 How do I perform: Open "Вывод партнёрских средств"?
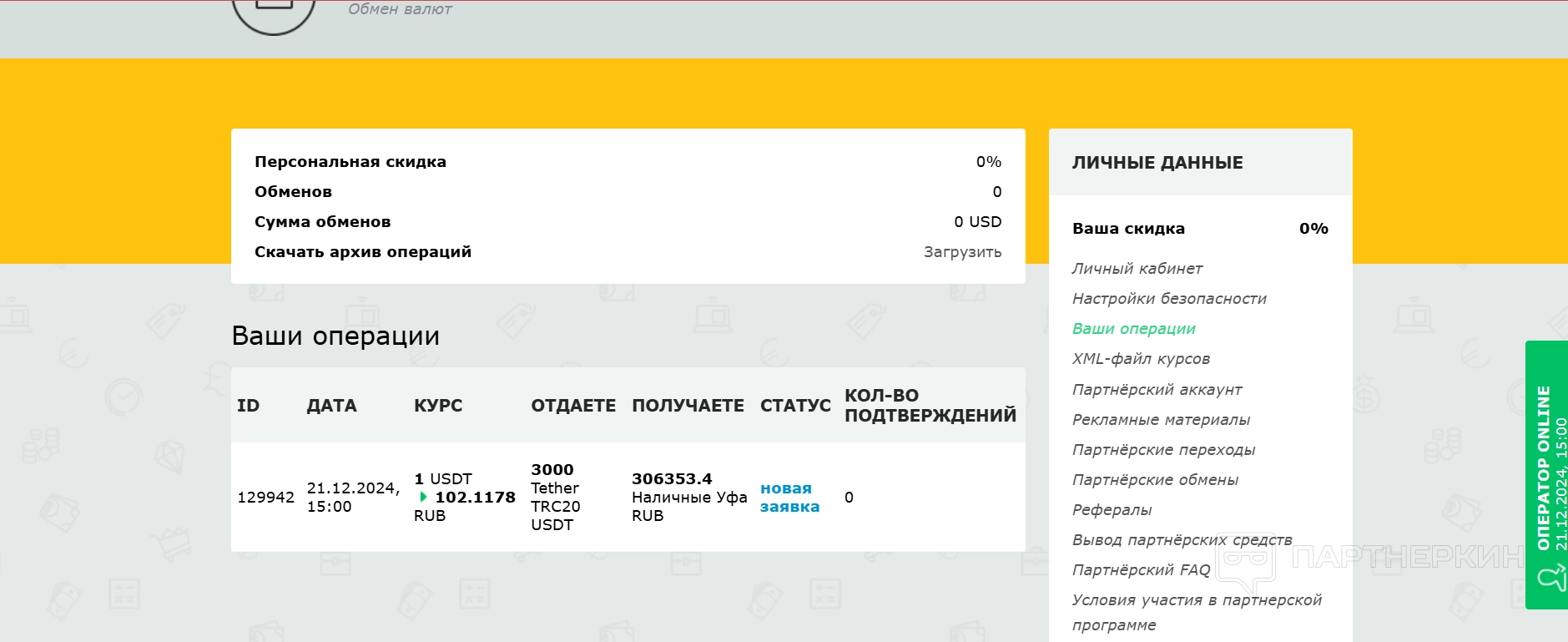(x=1182, y=540)
